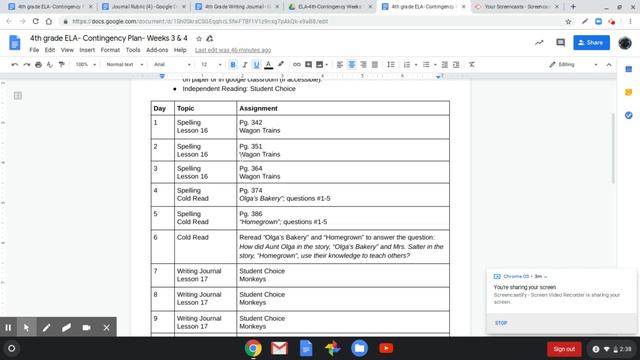Open the Tasks side panel icon
Viewport: 640px width, 360px height.
[629, 116]
